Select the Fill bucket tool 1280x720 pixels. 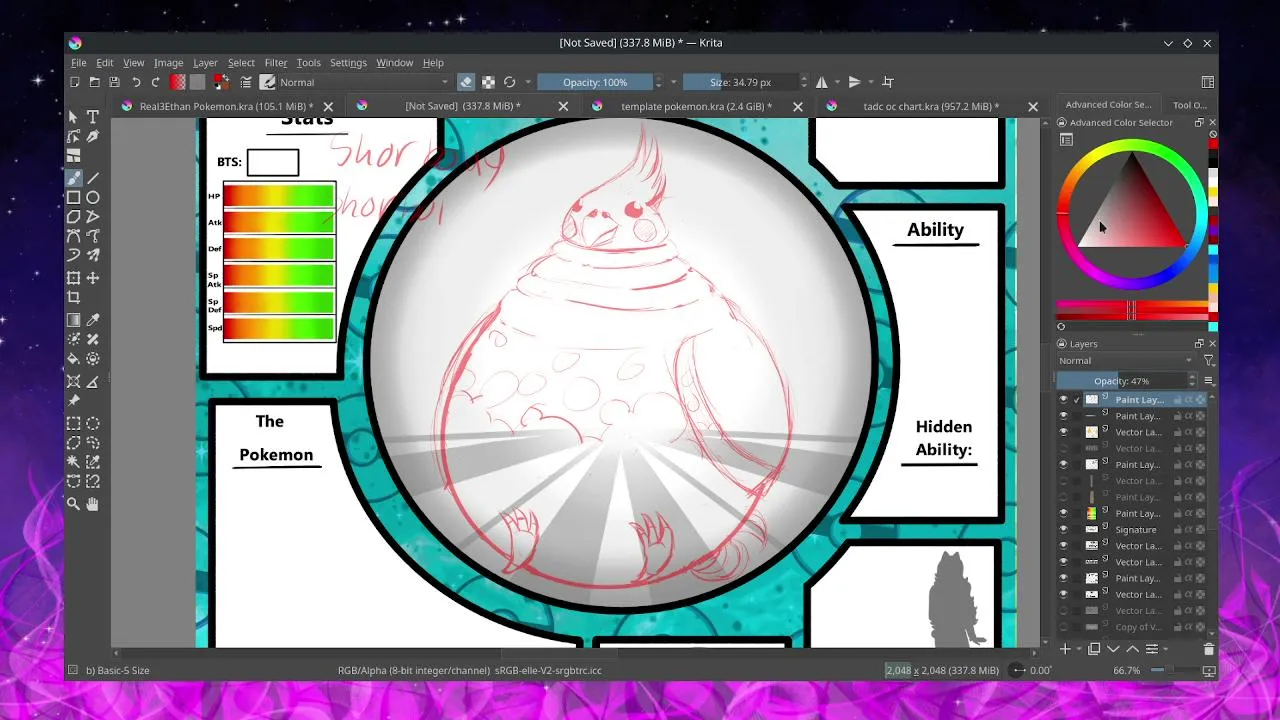[74, 359]
